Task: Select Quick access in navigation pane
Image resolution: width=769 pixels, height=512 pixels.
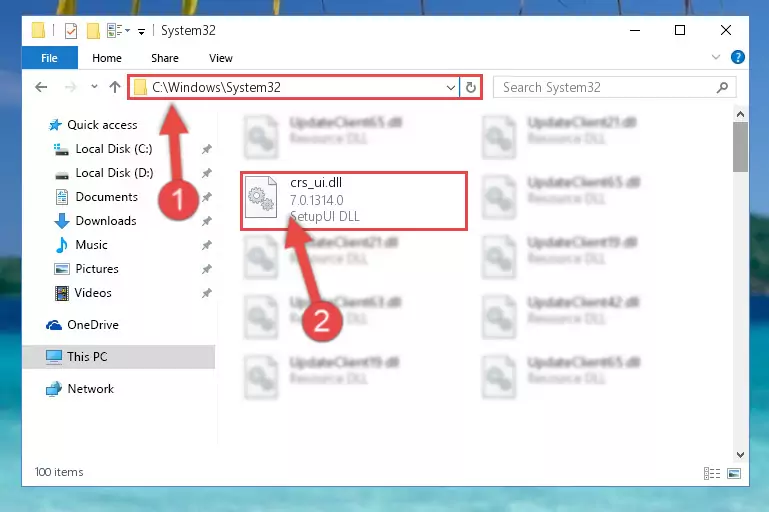Action: pos(102,125)
